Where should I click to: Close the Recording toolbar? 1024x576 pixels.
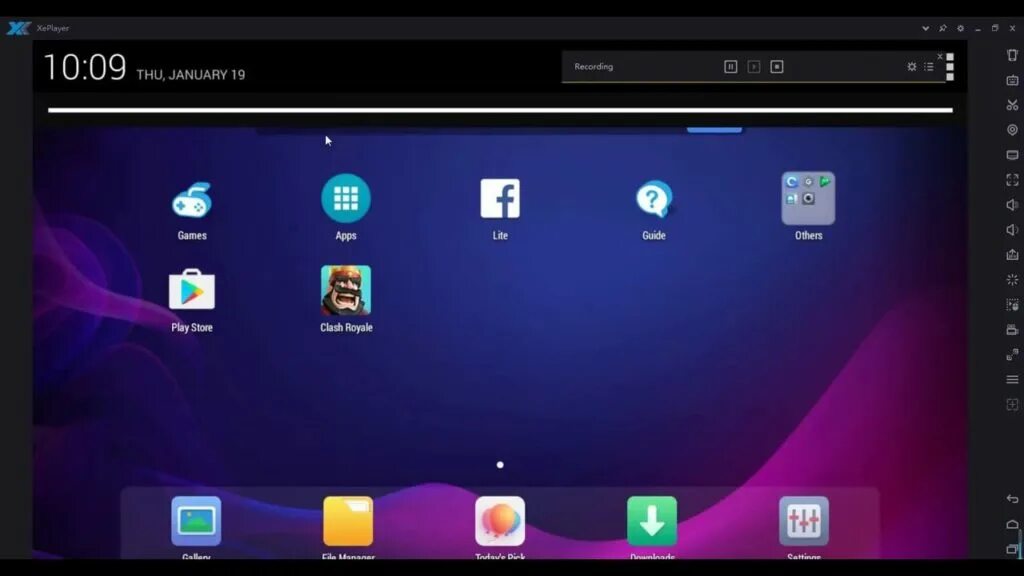pos(940,56)
